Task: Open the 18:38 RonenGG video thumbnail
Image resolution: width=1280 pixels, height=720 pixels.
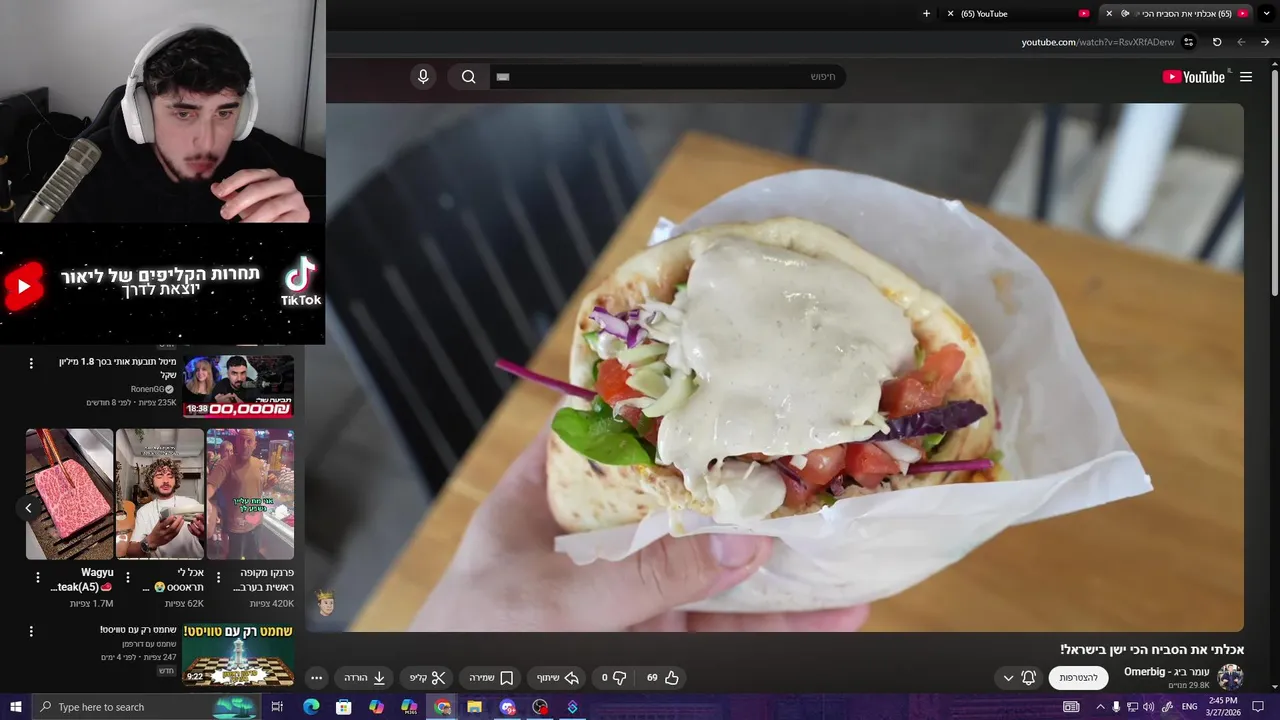Action: pos(238,386)
